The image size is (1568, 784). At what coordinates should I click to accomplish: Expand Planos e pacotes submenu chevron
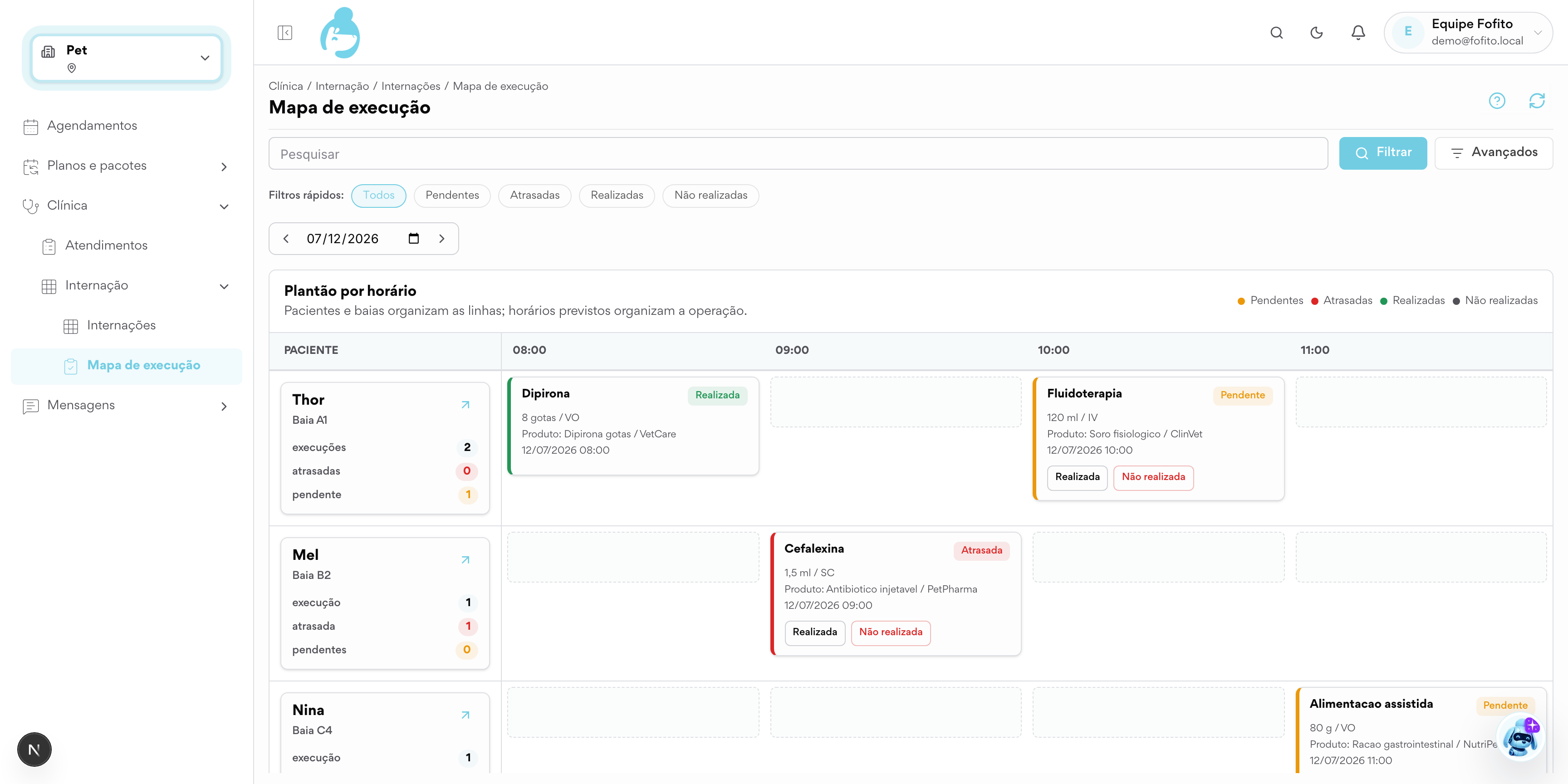click(224, 167)
